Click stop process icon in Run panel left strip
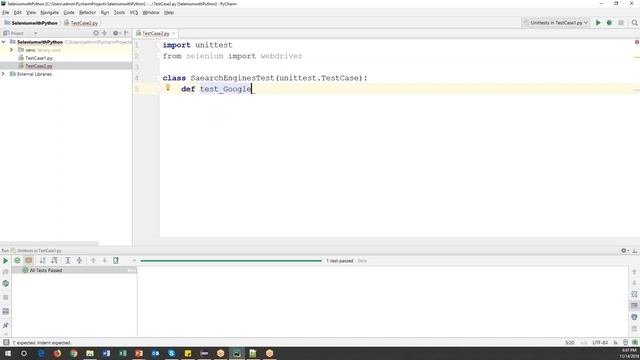Viewport: 640px width, 360px height. click(x=5, y=297)
